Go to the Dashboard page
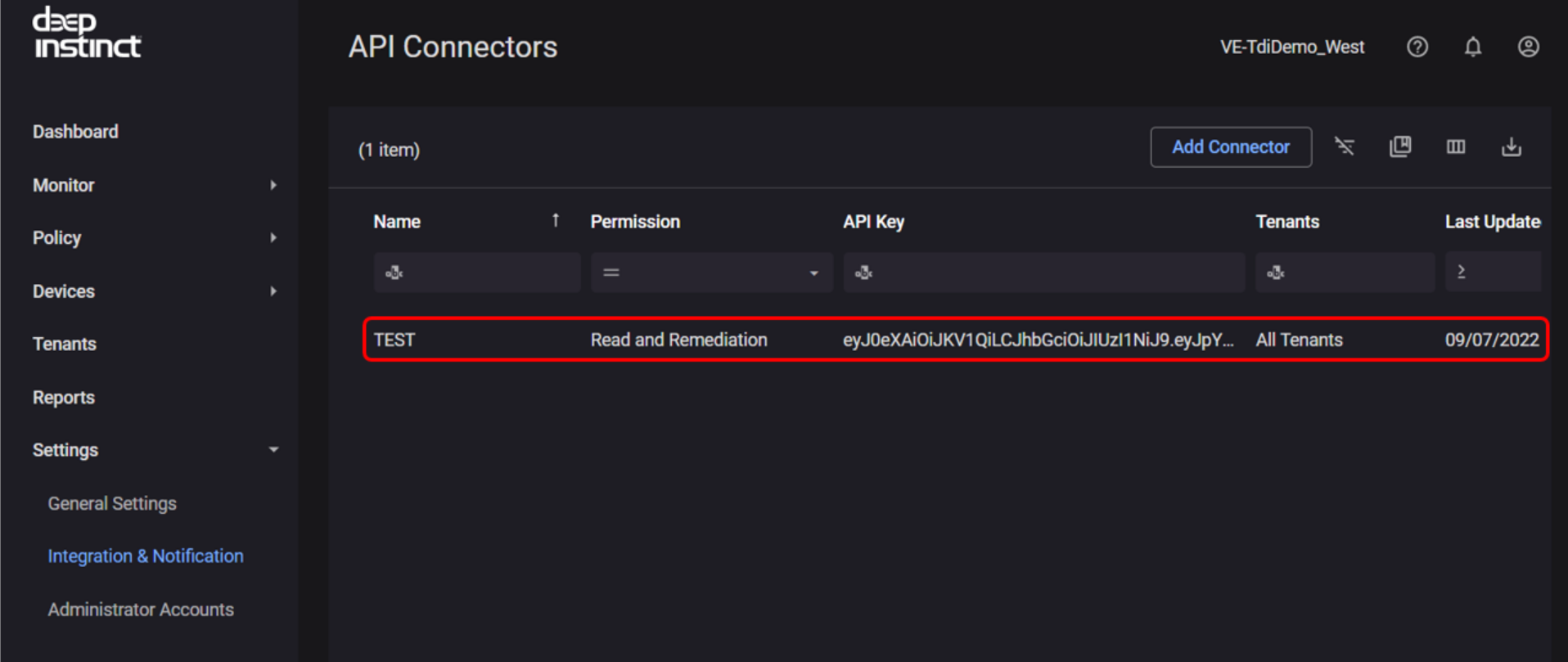Viewport: 1568px width, 662px height. (75, 132)
